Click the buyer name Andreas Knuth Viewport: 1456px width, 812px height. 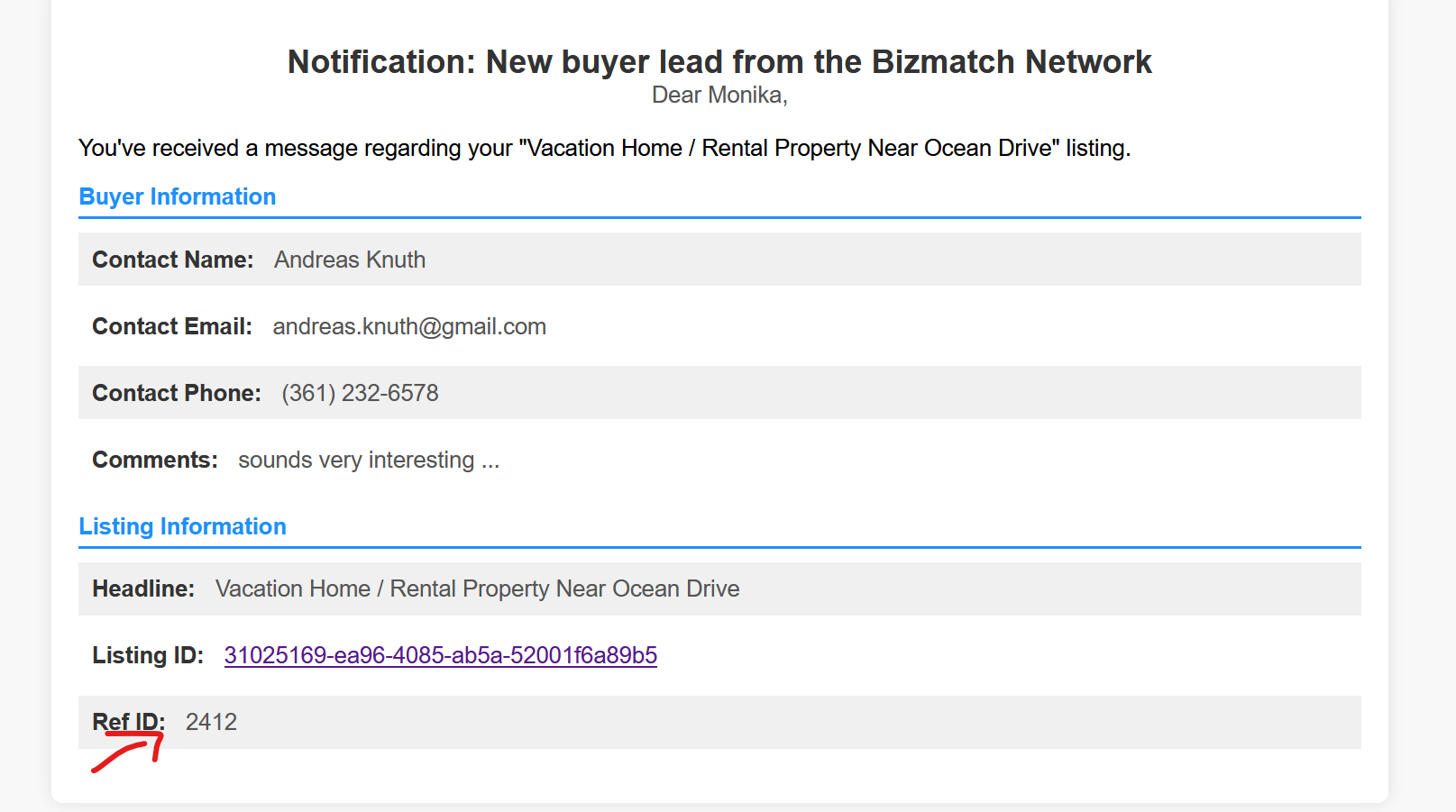[350, 260]
